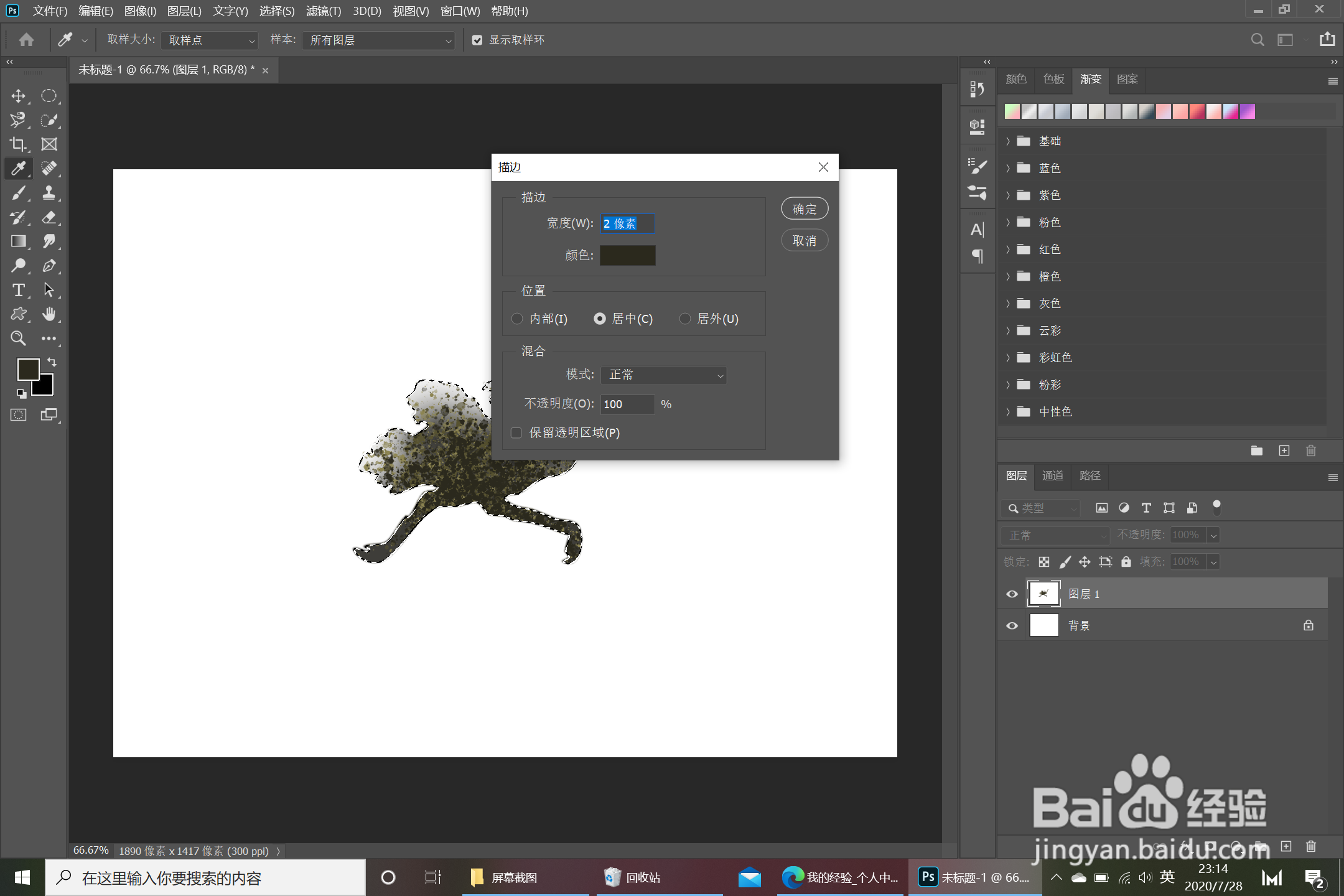Open the 滤镜(T) menu
The width and height of the screenshot is (1344, 896).
[x=323, y=11]
